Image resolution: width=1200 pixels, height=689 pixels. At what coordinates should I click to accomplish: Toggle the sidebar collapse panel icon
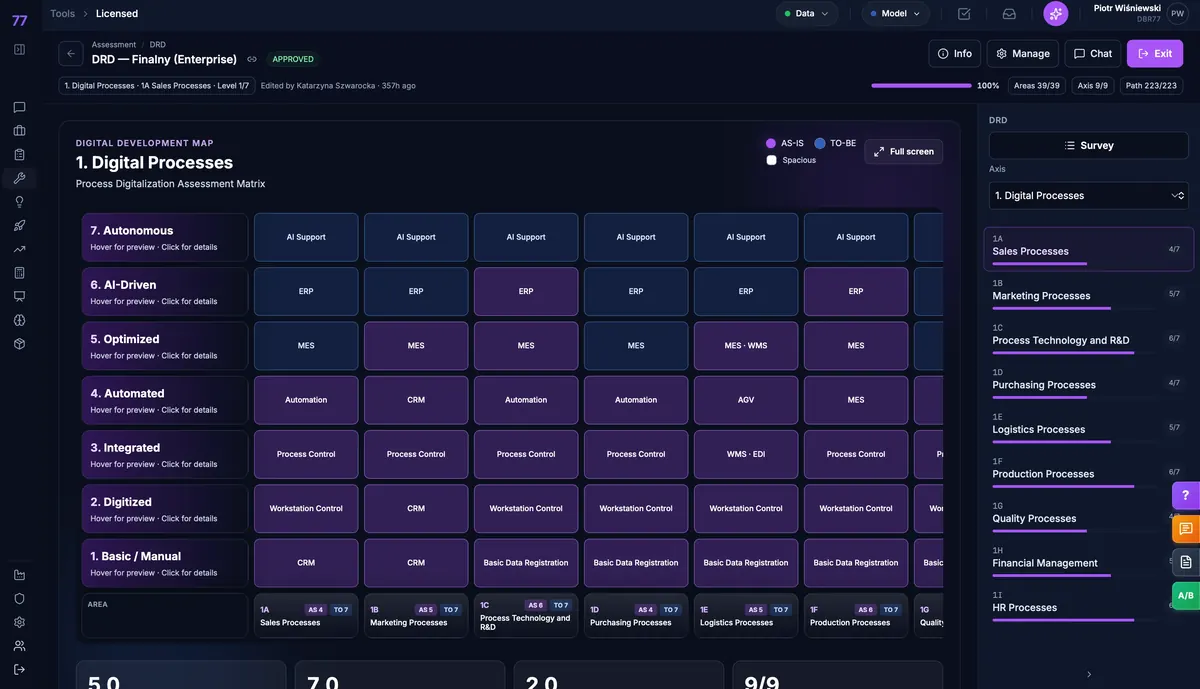[19, 49]
